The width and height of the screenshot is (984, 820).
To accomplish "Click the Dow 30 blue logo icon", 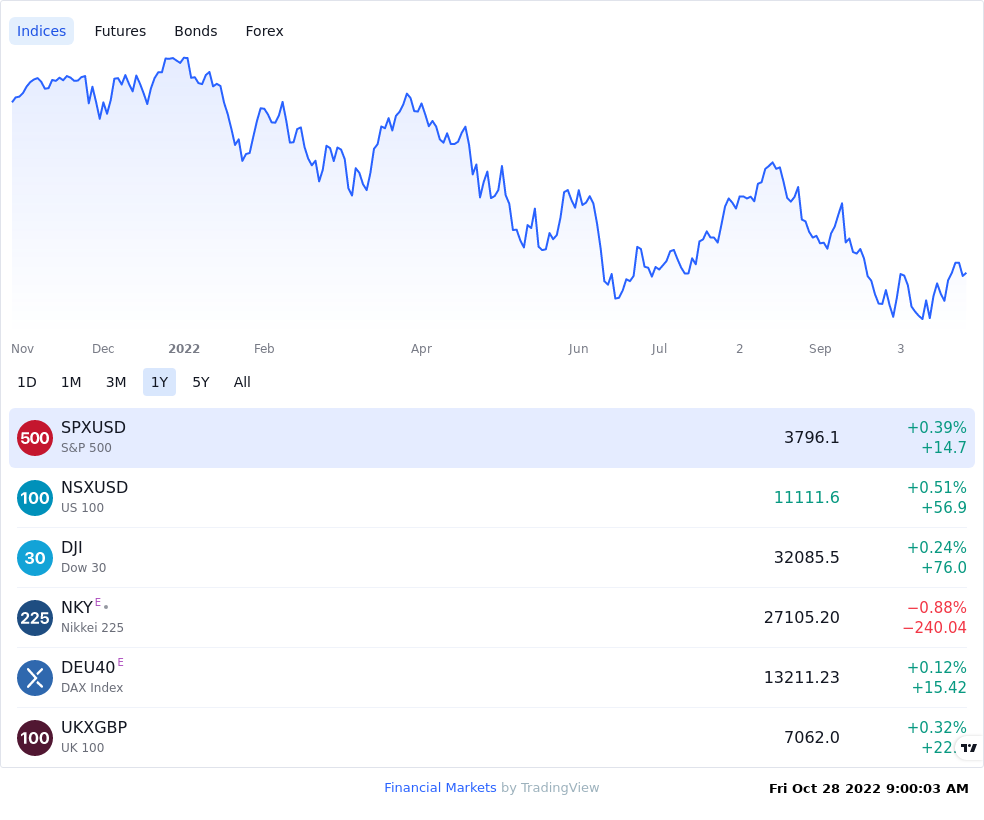I will click(35, 558).
